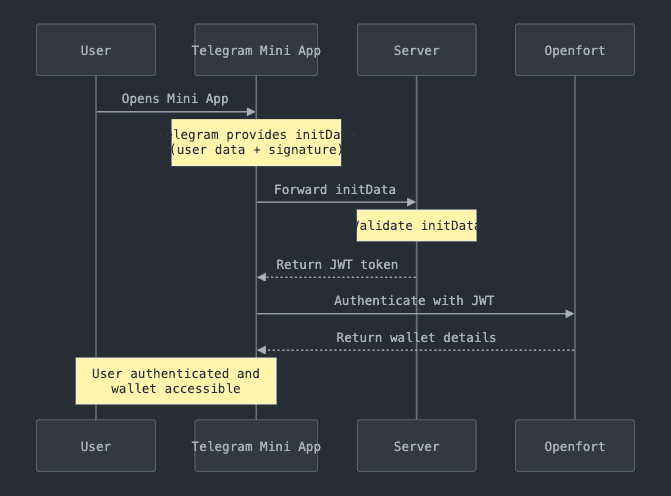671x496 pixels.
Task: Select the 'Forward initData' message label
Action: 335,189
